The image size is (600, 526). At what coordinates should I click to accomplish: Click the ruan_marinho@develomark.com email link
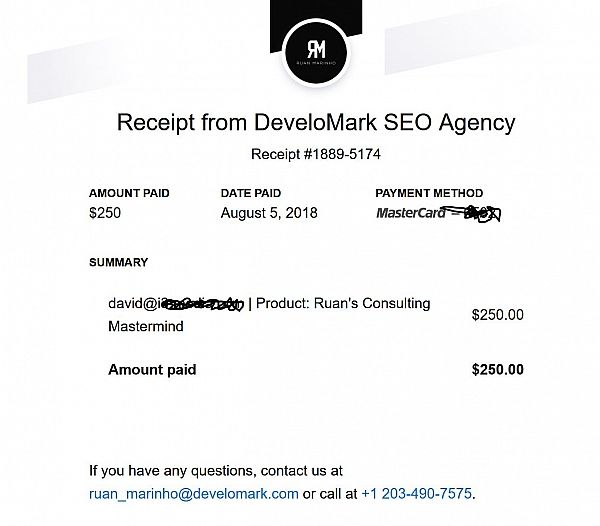(x=194, y=493)
